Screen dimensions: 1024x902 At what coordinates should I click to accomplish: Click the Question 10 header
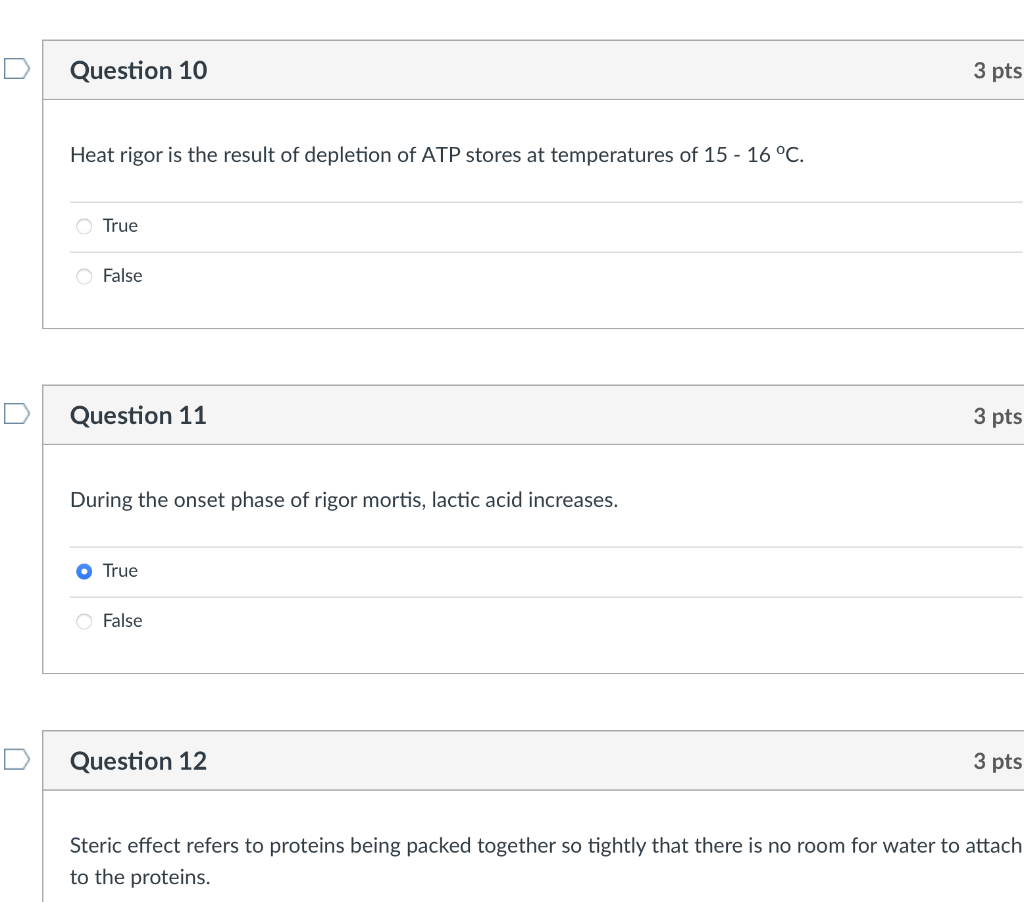138,70
